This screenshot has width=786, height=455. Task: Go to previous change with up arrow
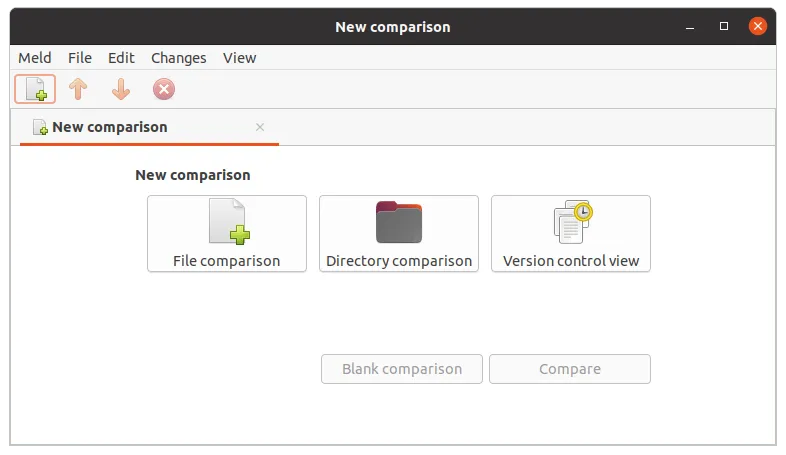(x=78, y=90)
